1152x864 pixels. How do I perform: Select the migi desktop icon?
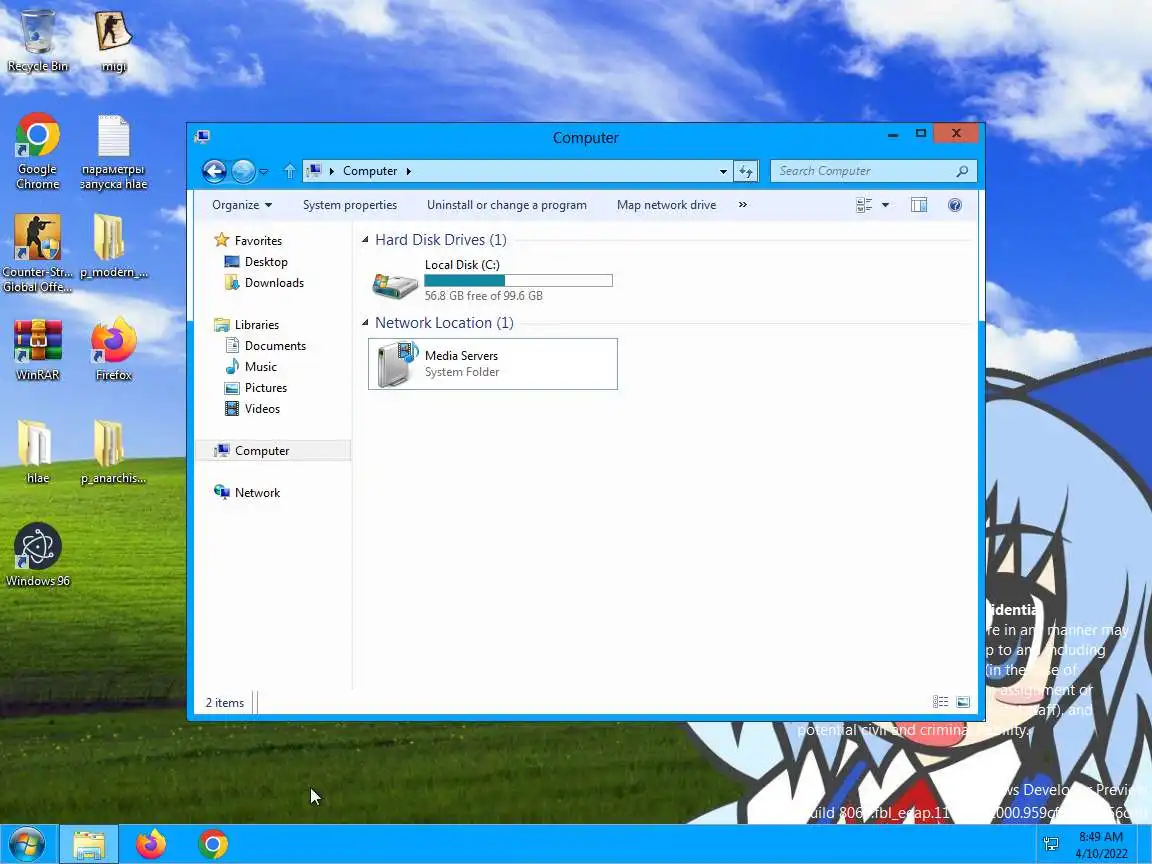click(x=113, y=41)
